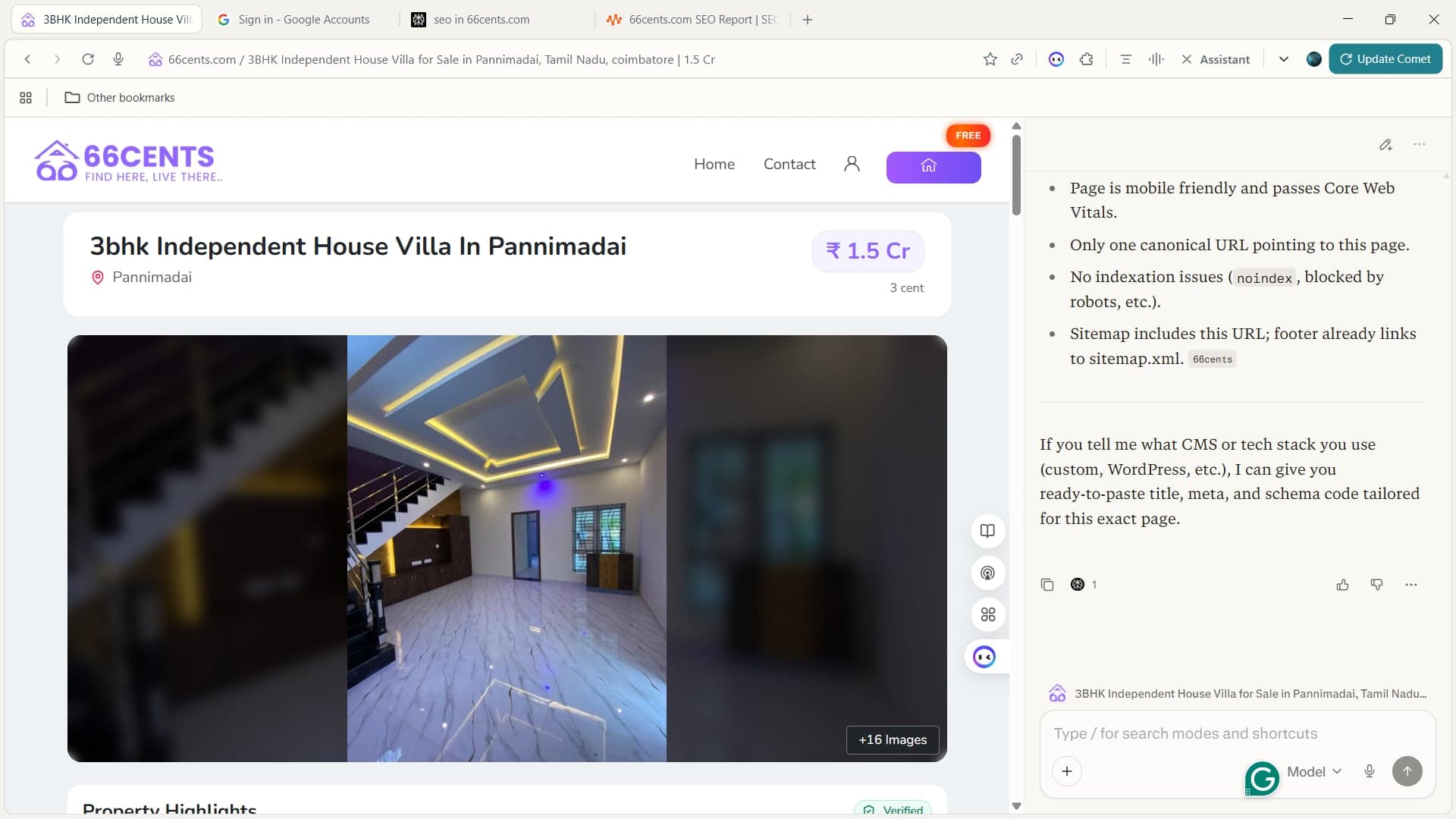Open the extensions puzzle icon
This screenshot has width=1456, height=819.
(1086, 59)
